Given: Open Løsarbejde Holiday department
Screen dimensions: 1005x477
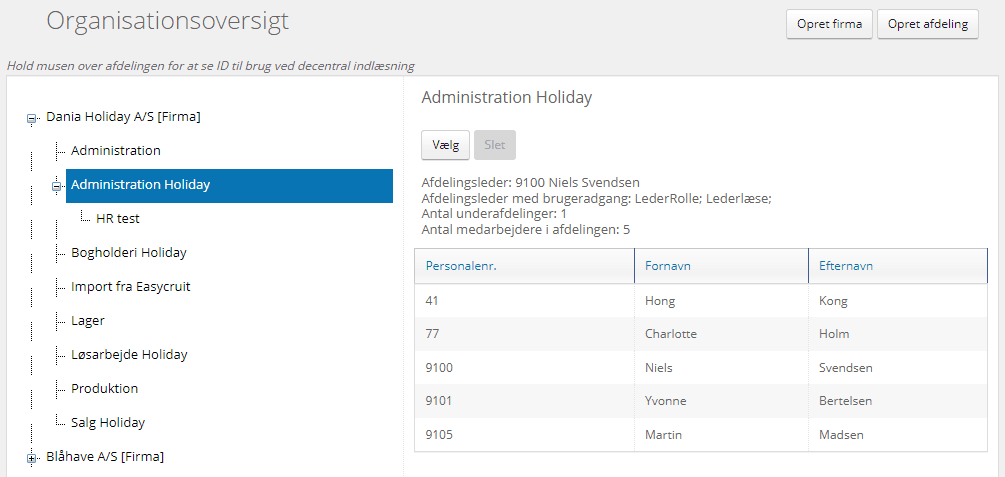Looking at the screenshot, I should [128, 355].
